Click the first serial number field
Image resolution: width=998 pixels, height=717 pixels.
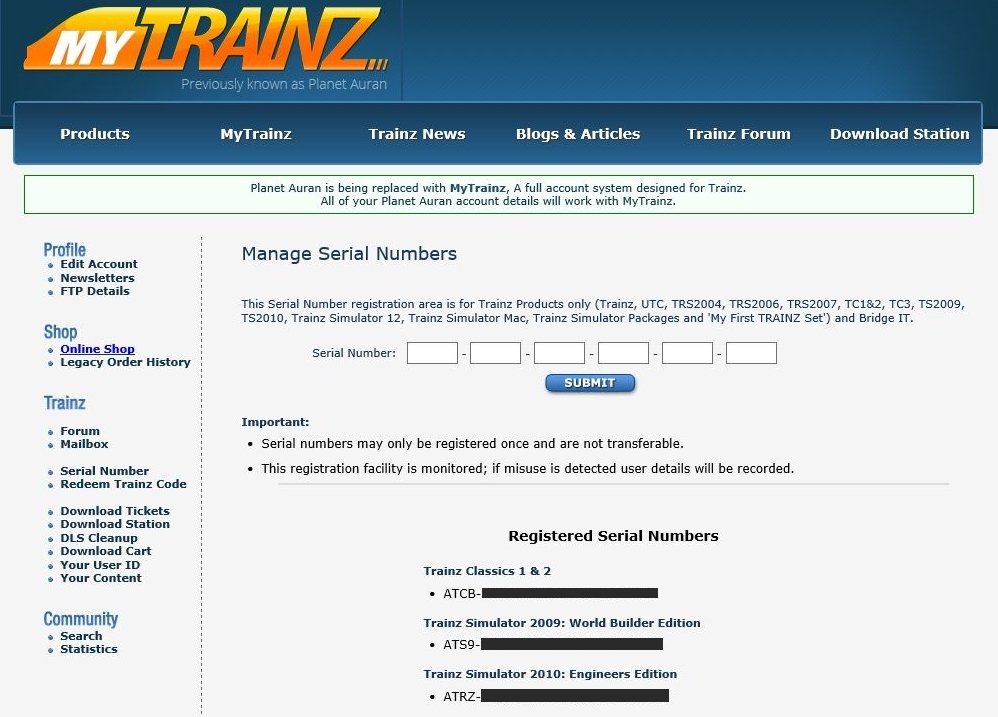pos(432,353)
